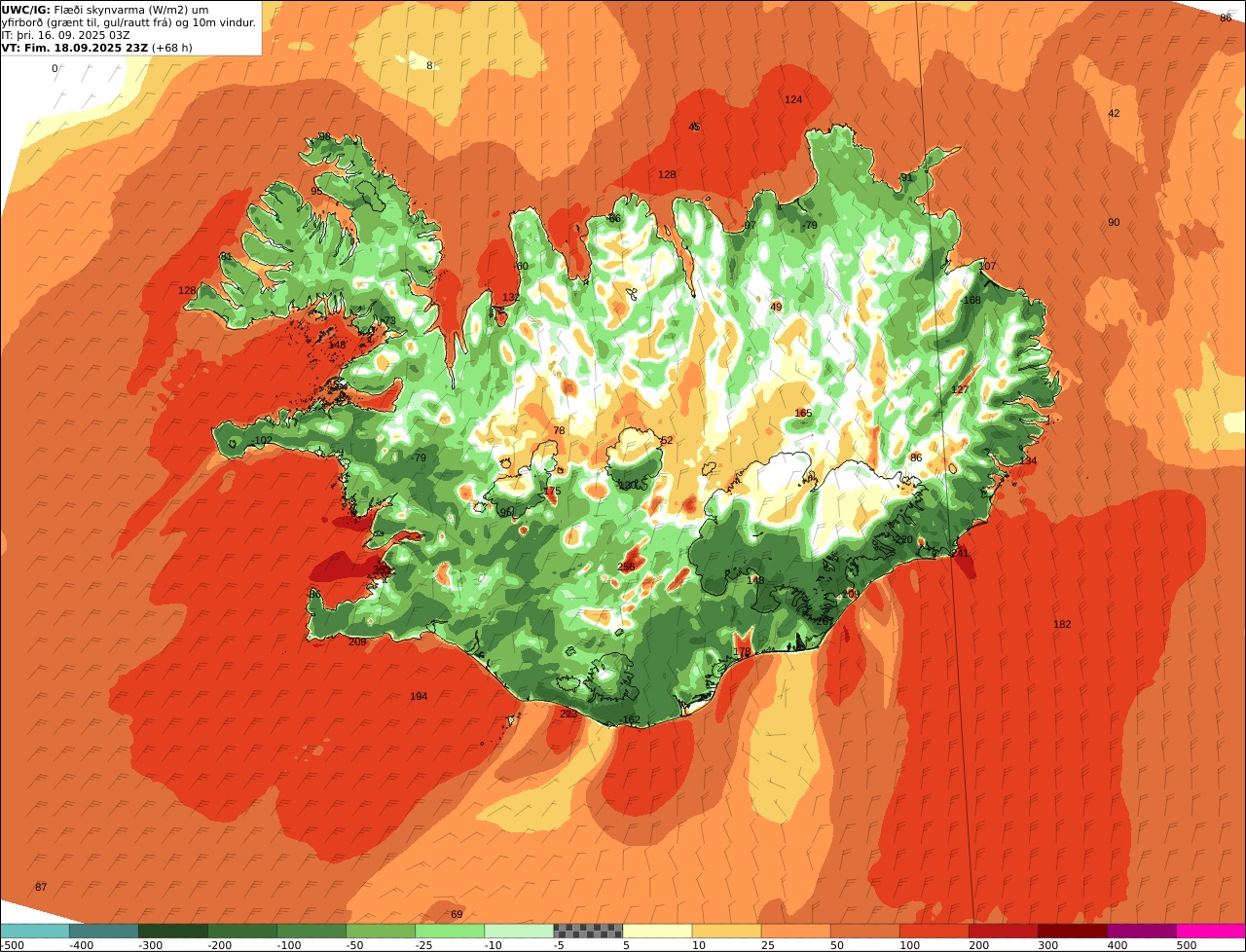Click the orange swatch between 25 and 50
This screenshot has height=952, width=1246.
pos(794,931)
